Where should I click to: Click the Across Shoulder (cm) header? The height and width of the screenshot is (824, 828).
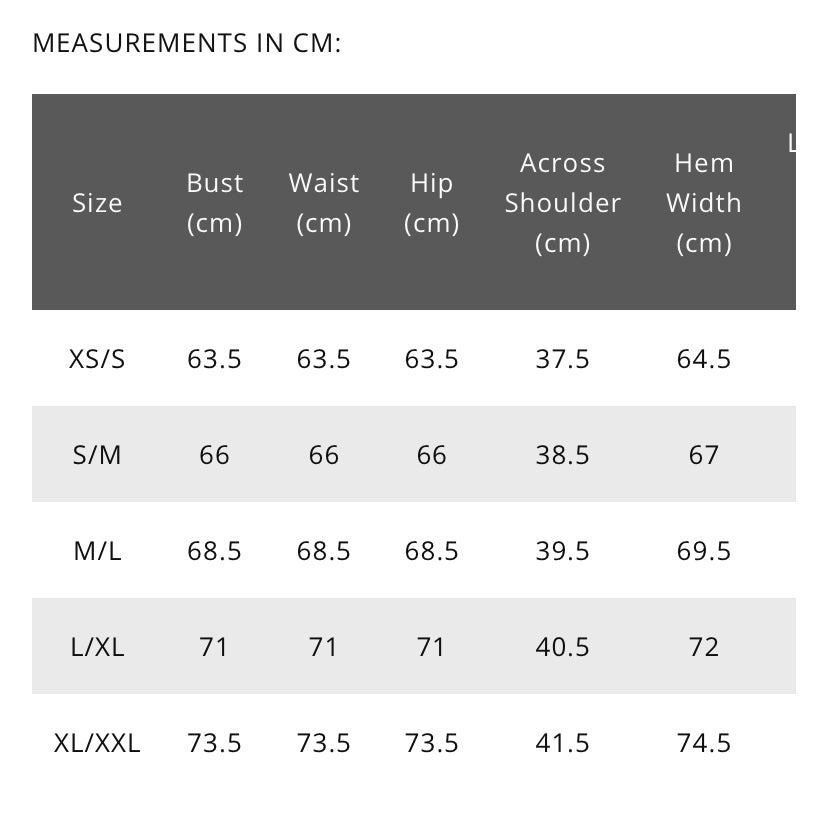coord(563,203)
